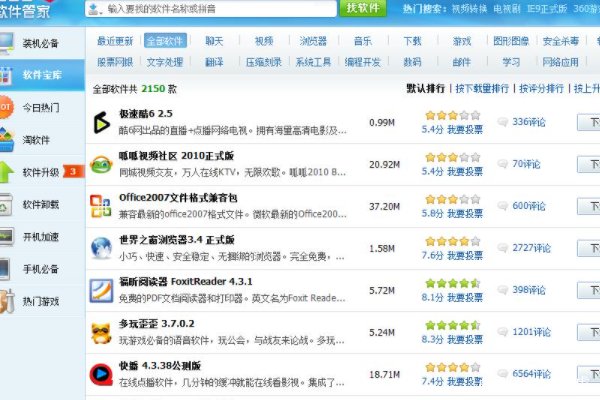600x400 pixels.
Task: Open 热门游戏 sidebar icon
Action: point(7,301)
